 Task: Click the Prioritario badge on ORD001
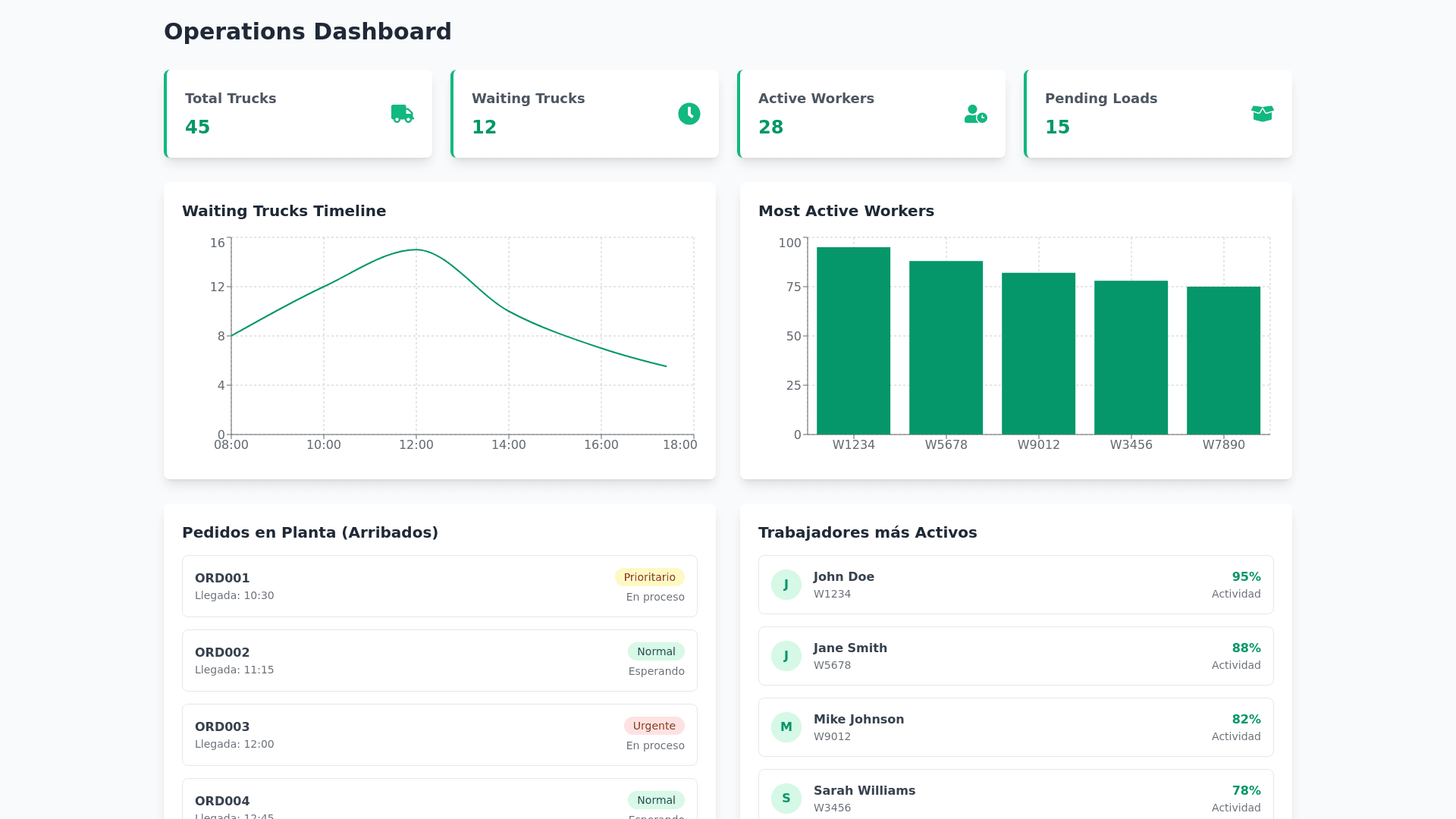pos(649,577)
